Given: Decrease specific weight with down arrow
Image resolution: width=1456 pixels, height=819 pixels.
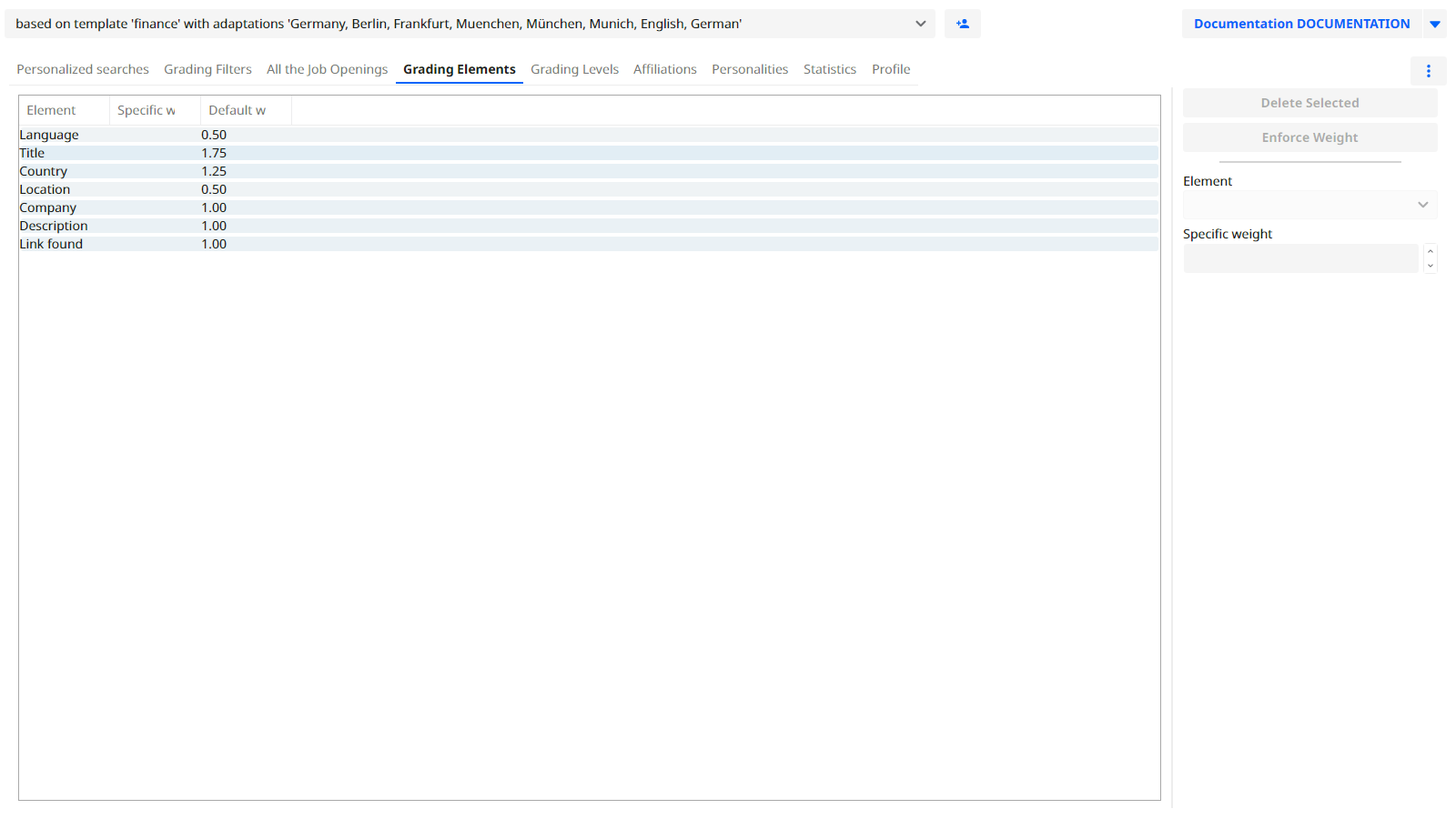Looking at the screenshot, I should [1431, 266].
